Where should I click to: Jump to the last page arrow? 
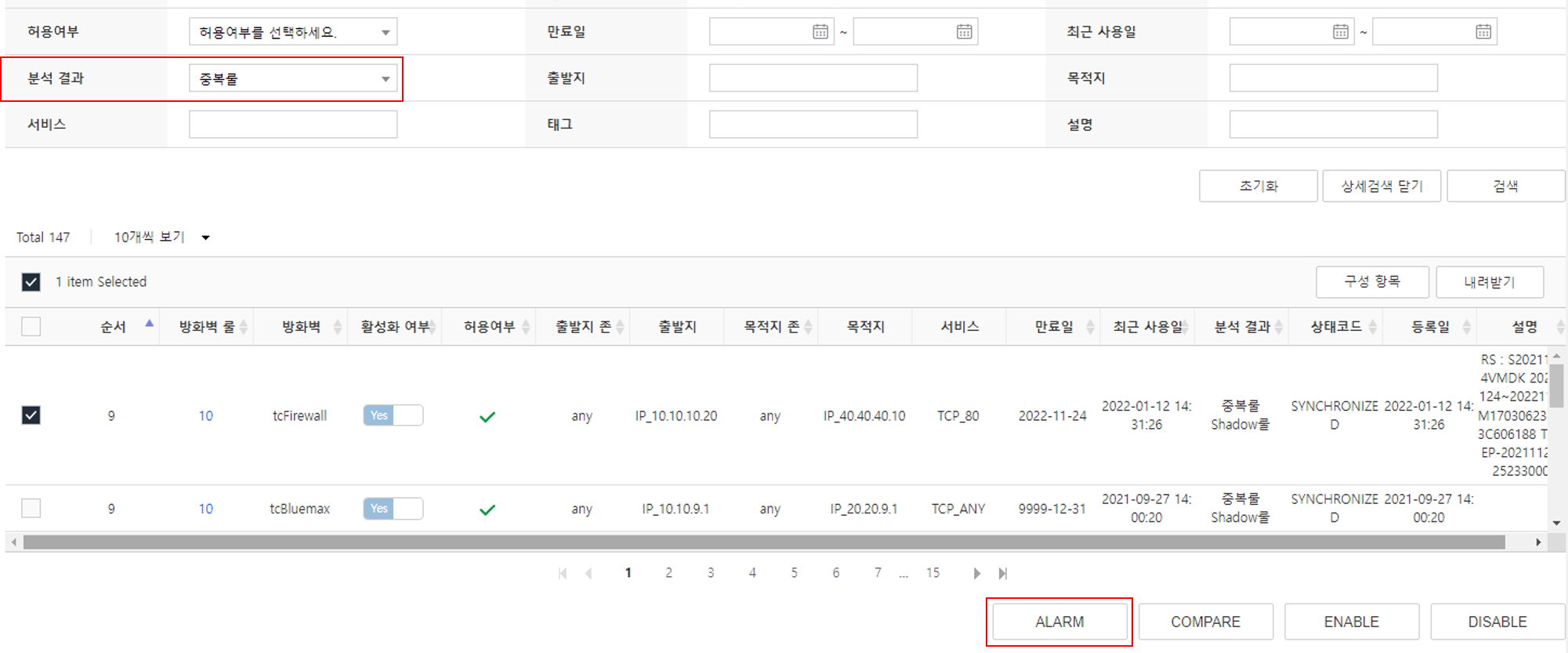(x=1003, y=574)
